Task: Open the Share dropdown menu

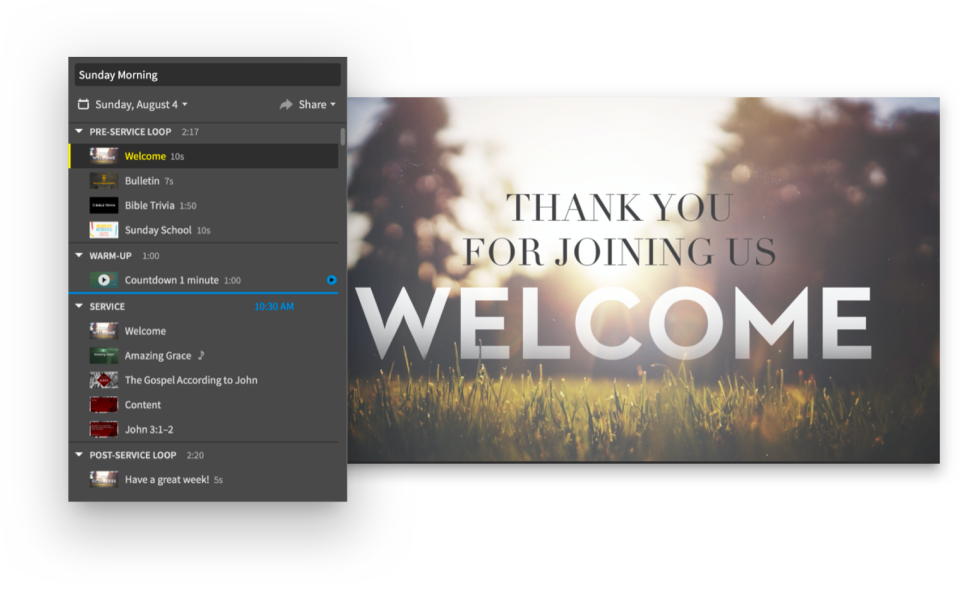Action: (317, 105)
